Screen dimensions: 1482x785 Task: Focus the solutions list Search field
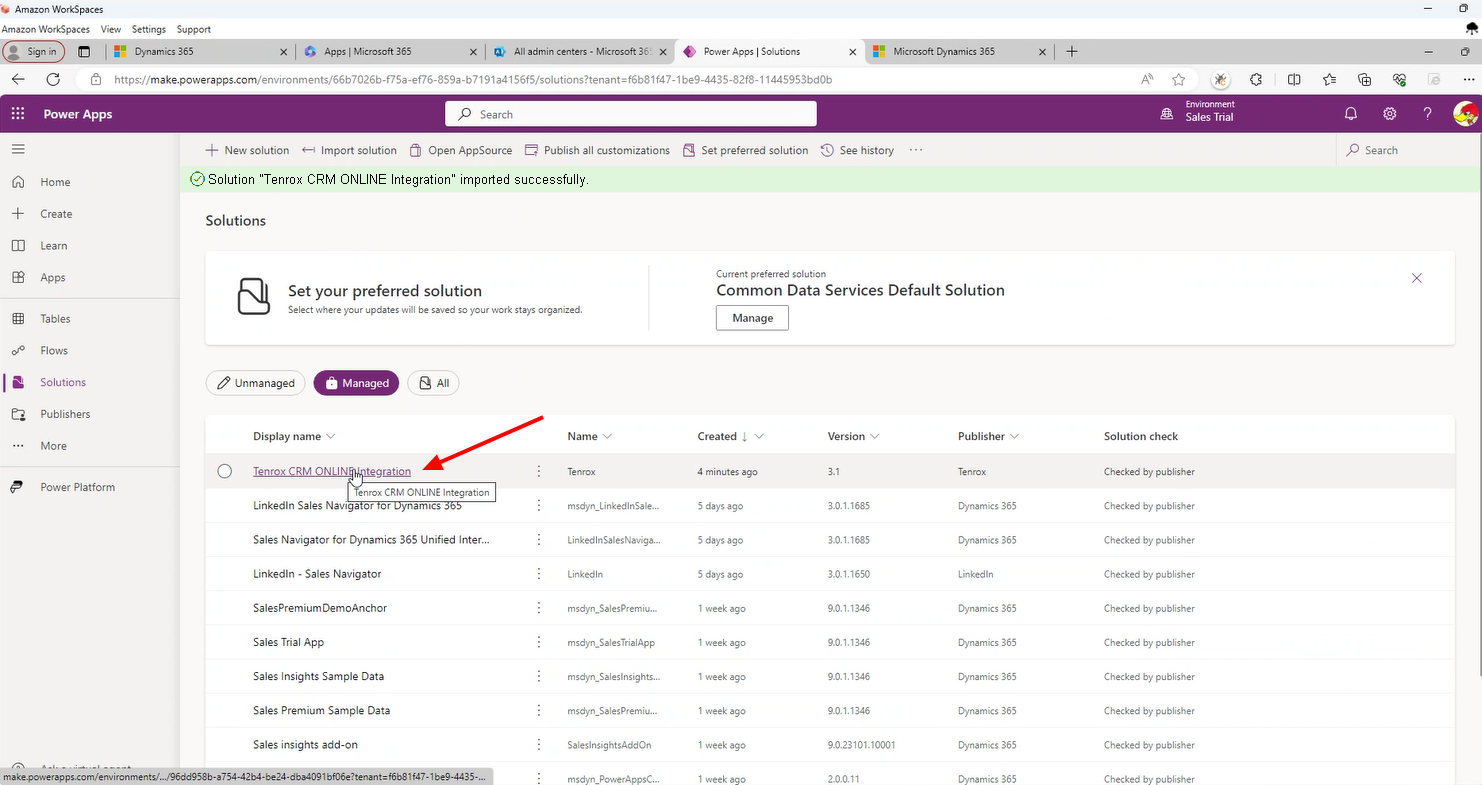pyautogui.click(x=1408, y=150)
